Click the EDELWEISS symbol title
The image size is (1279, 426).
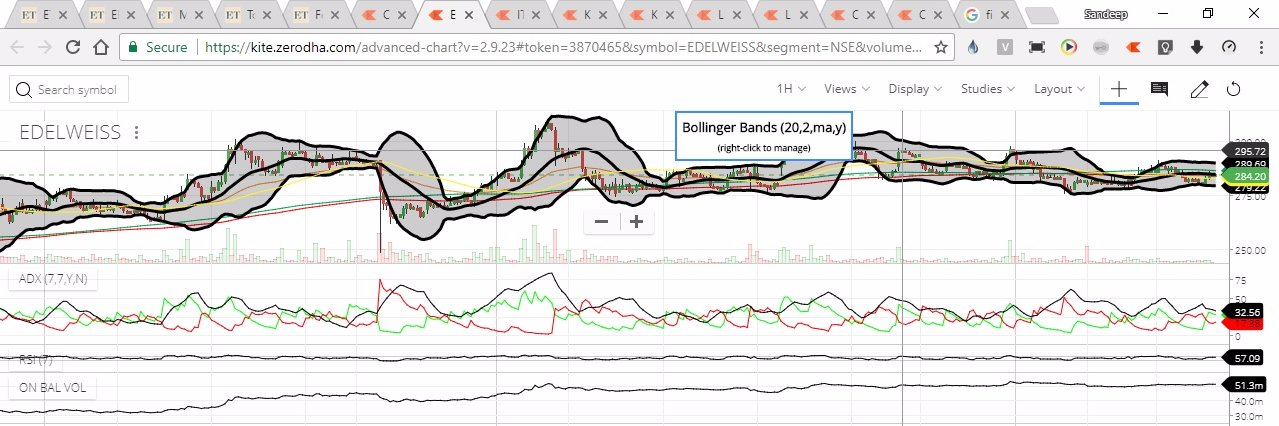(x=70, y=132)
